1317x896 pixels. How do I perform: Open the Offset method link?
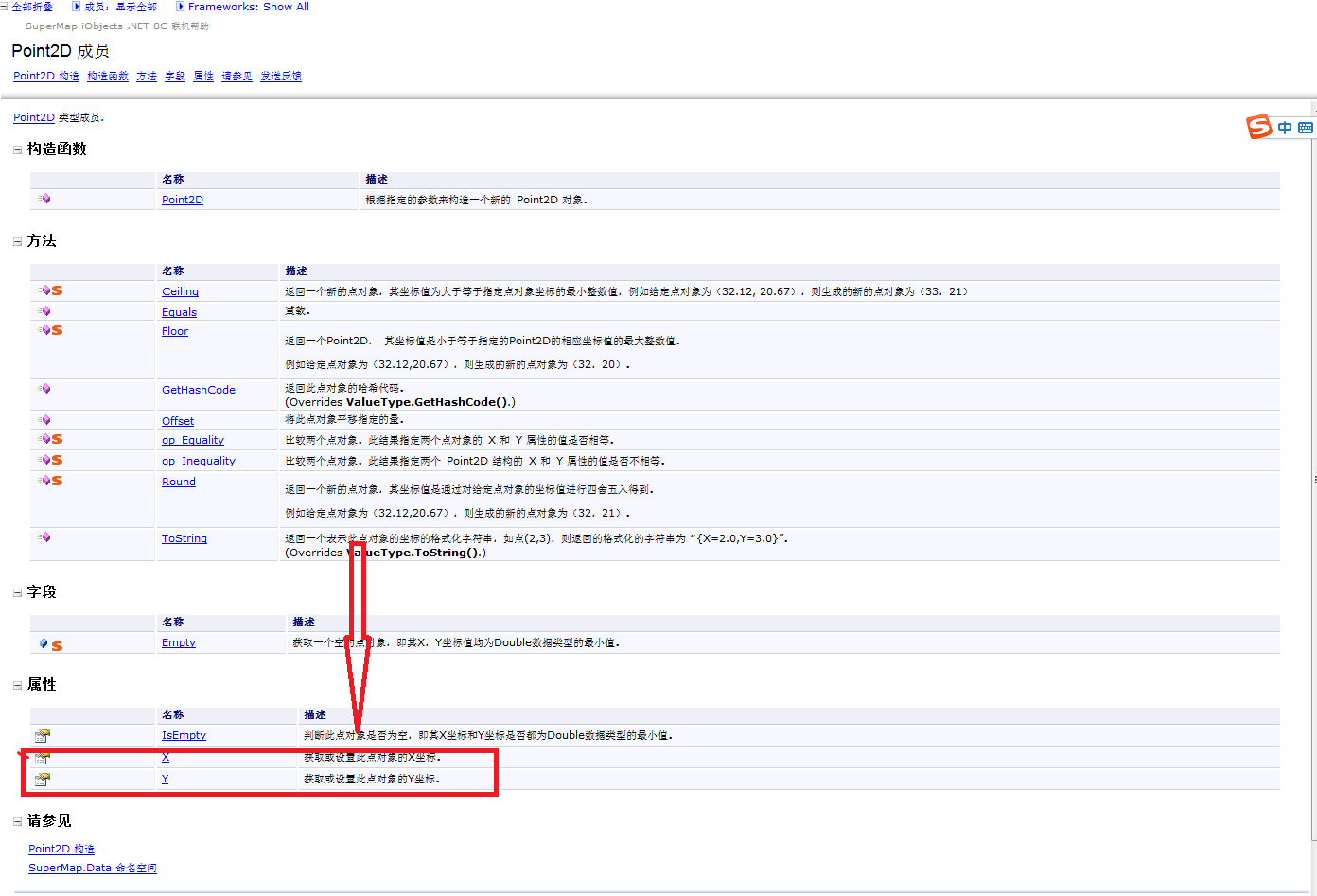pos(178,421)
